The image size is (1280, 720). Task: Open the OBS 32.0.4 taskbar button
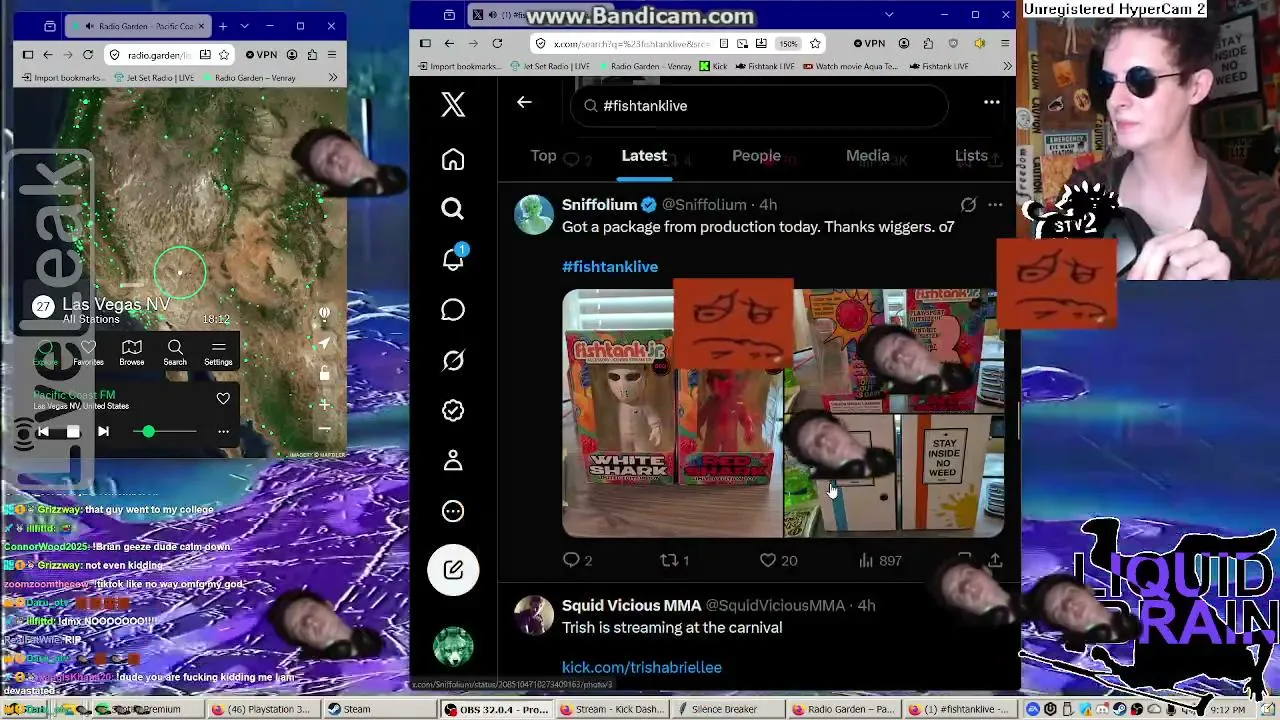tap(496, 709)
